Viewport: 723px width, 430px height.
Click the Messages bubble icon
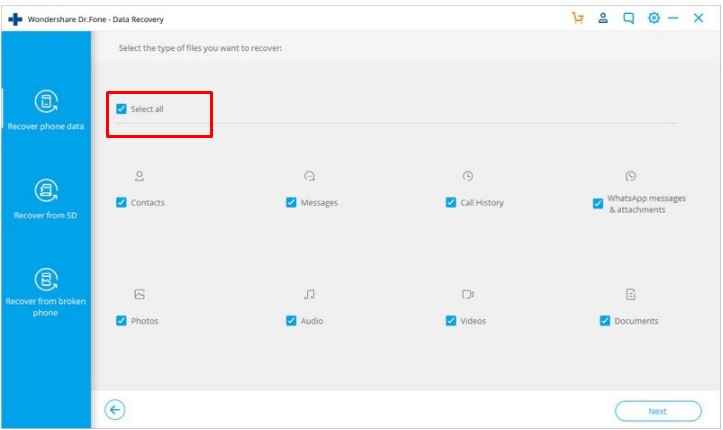tap(309, 176)
